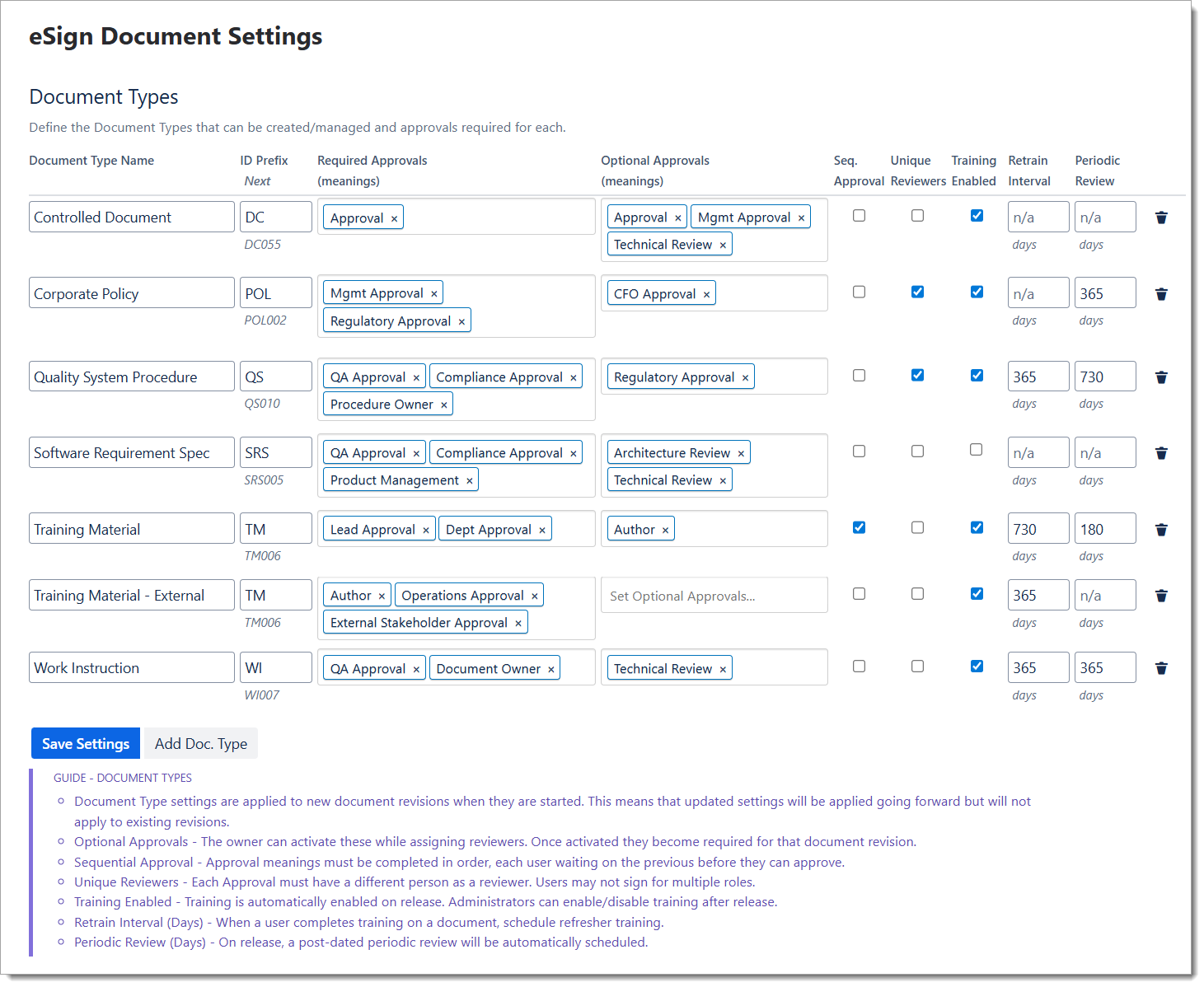Click trash icon for Training Material - External
Screen dimensions: 1204x987
point(1161,596)
